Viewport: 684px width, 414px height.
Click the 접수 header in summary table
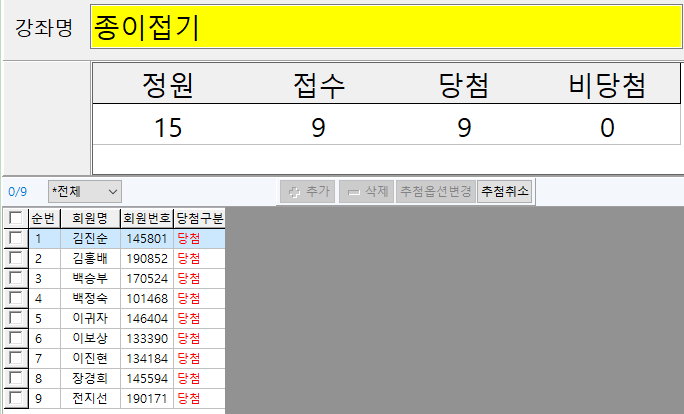(x=319, y=84)
